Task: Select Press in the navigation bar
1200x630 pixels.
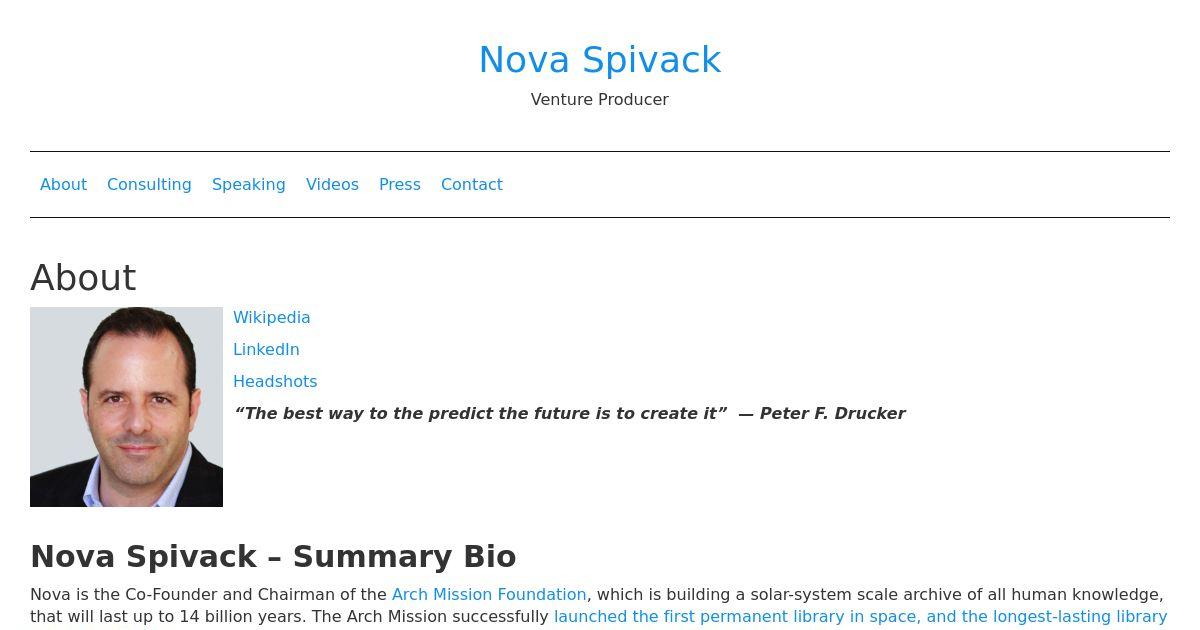Action: (400, 184)
